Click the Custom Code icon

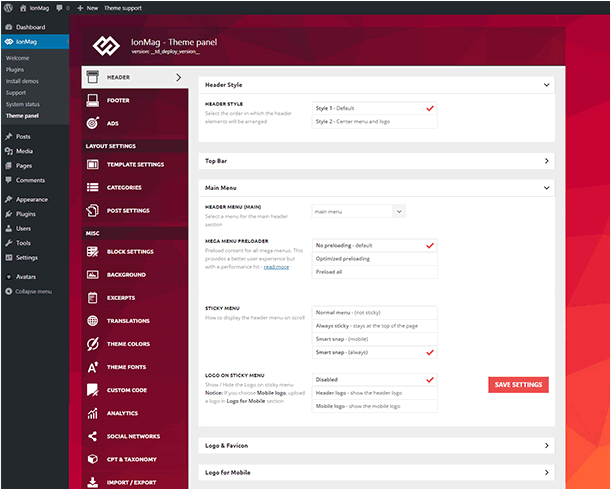(x=93, y=390)
